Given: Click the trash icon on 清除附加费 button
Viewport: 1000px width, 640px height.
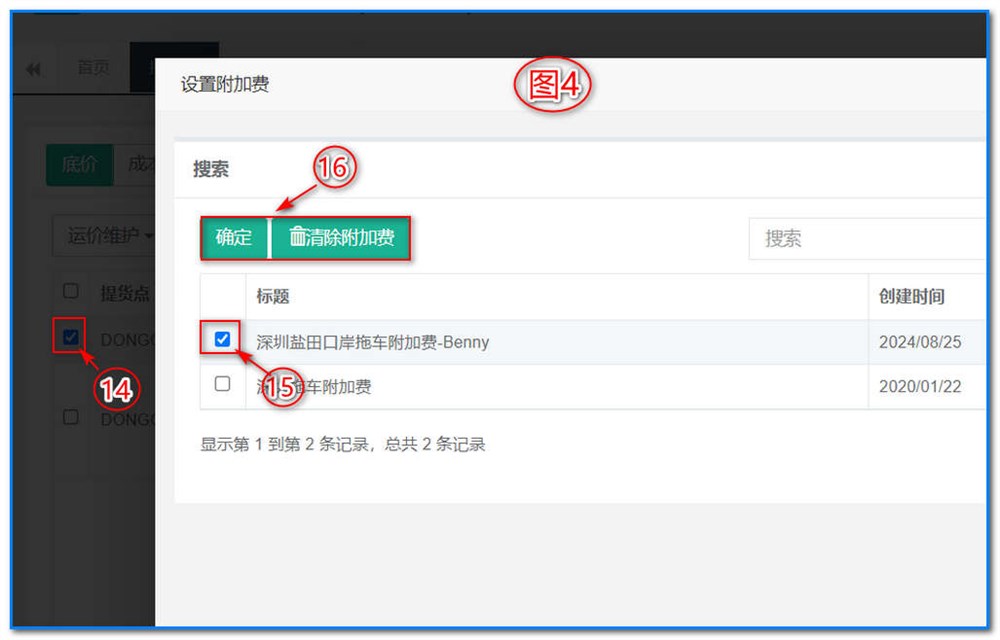Looking at the screenshot, I should pyautogui.click(x=296, y=237).
